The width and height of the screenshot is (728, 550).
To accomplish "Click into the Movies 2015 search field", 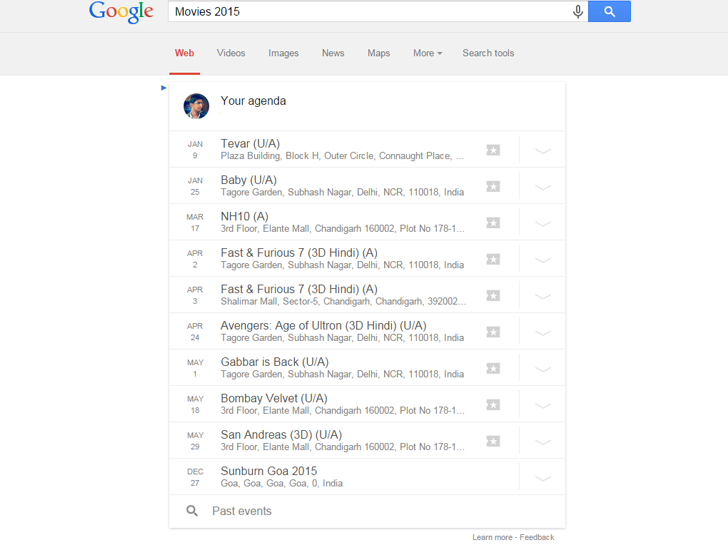I will pos(369,12).
